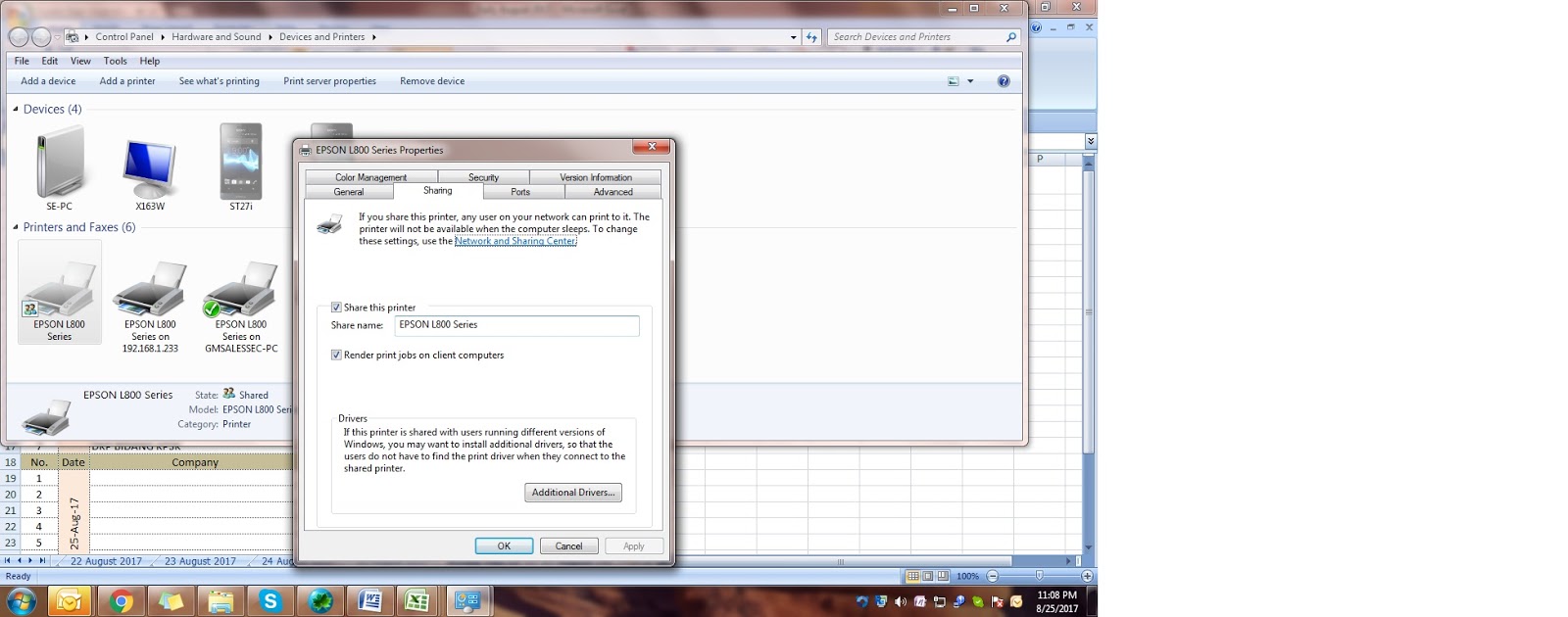Switch to Security tab

[484, 177]
